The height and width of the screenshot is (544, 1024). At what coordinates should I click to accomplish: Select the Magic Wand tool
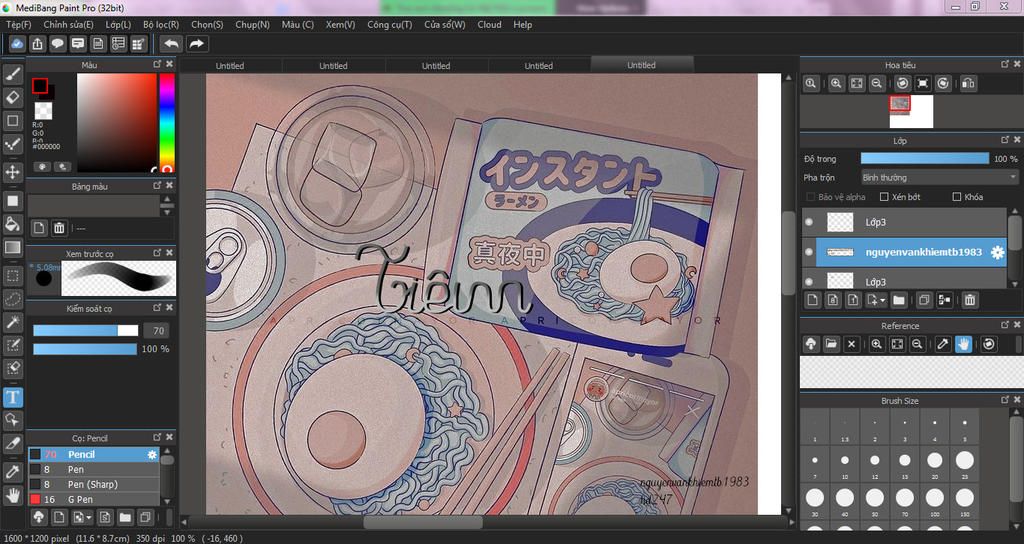tap(12, 321)
